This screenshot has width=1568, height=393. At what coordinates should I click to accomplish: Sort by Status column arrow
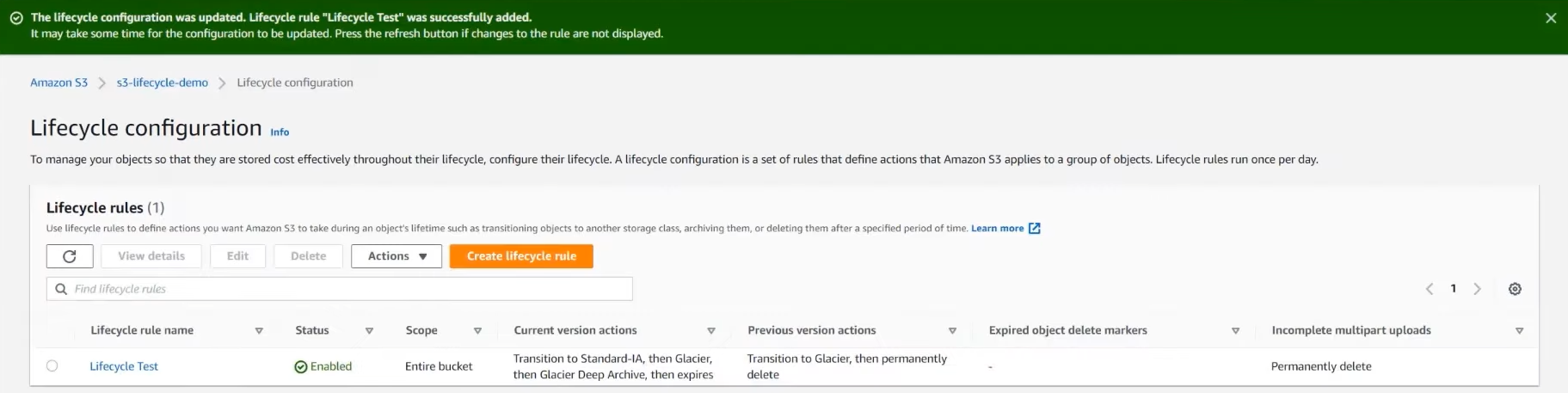(369, 331)
